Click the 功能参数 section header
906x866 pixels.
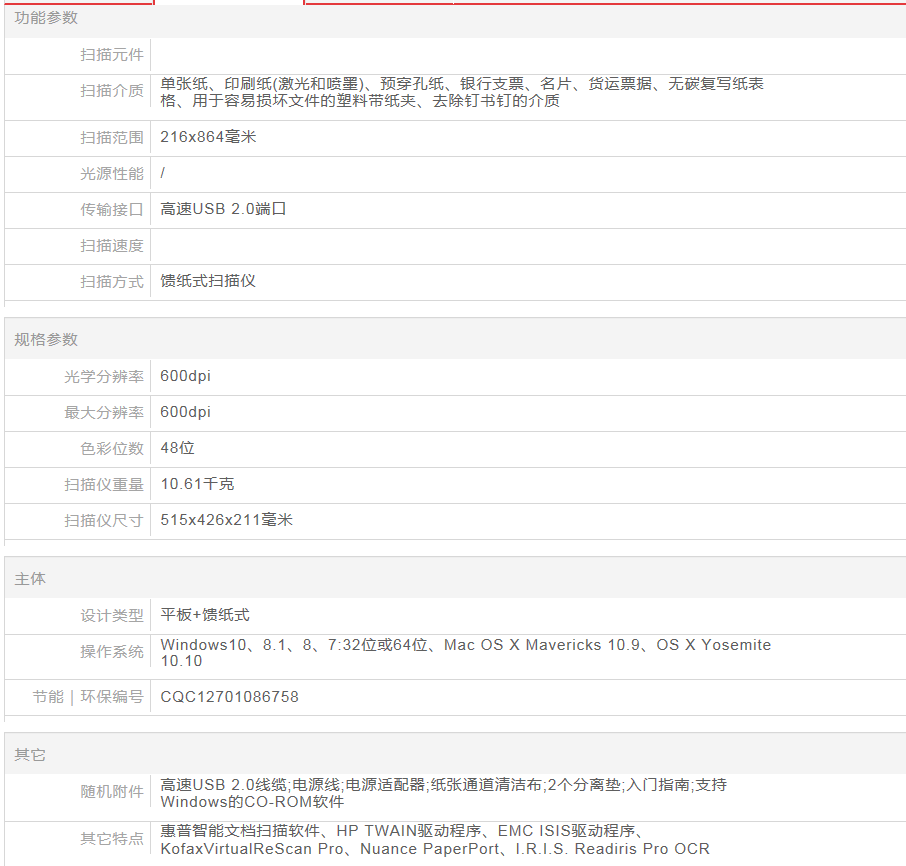click(x=46, y=18)
